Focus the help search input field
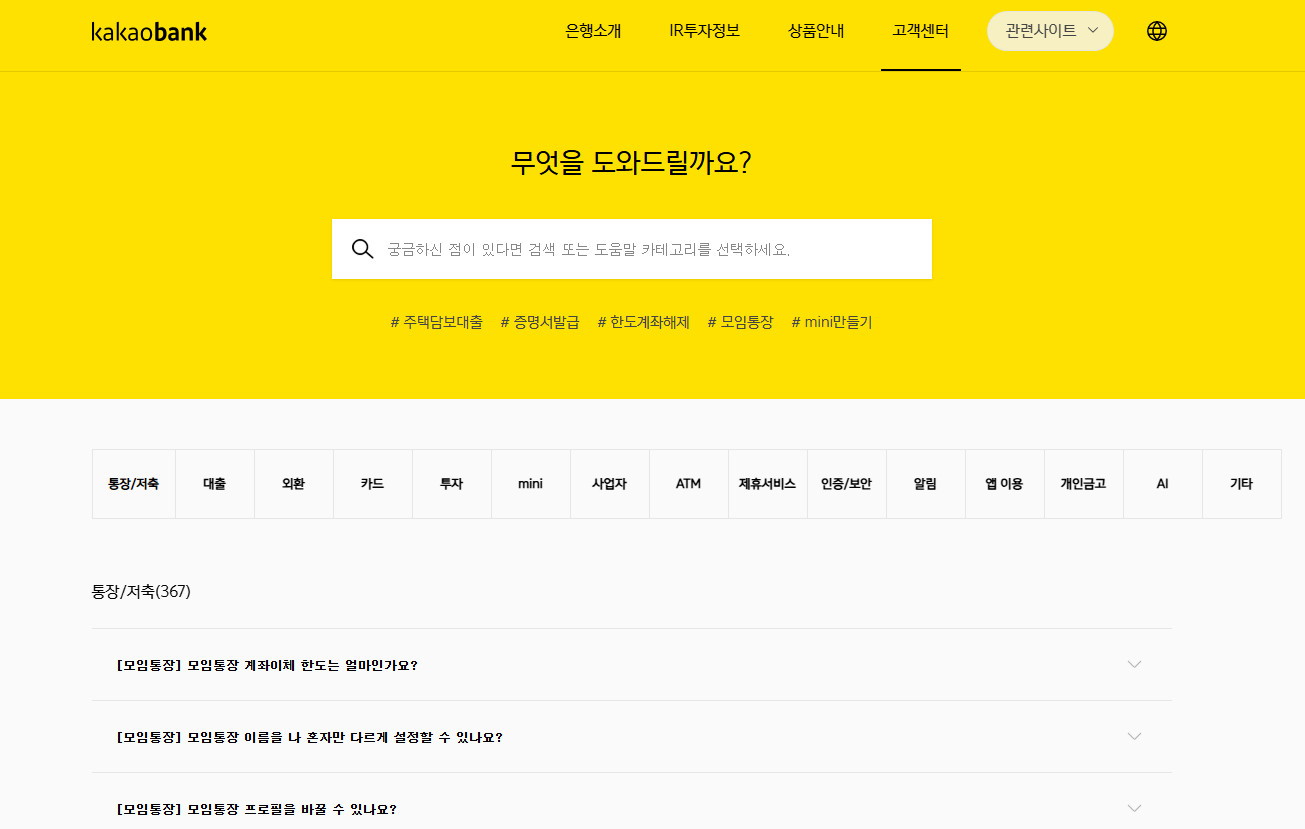This screenshot has width=1305, height=829. click(x=632, y=249)
